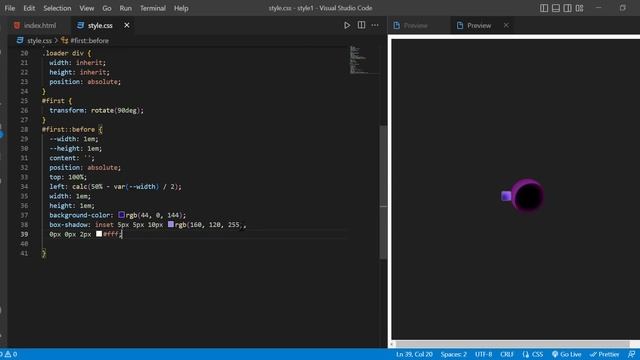Click the purple square in preview
The image size is (640, 360).
pyautogui.click(x=506, y=196)
